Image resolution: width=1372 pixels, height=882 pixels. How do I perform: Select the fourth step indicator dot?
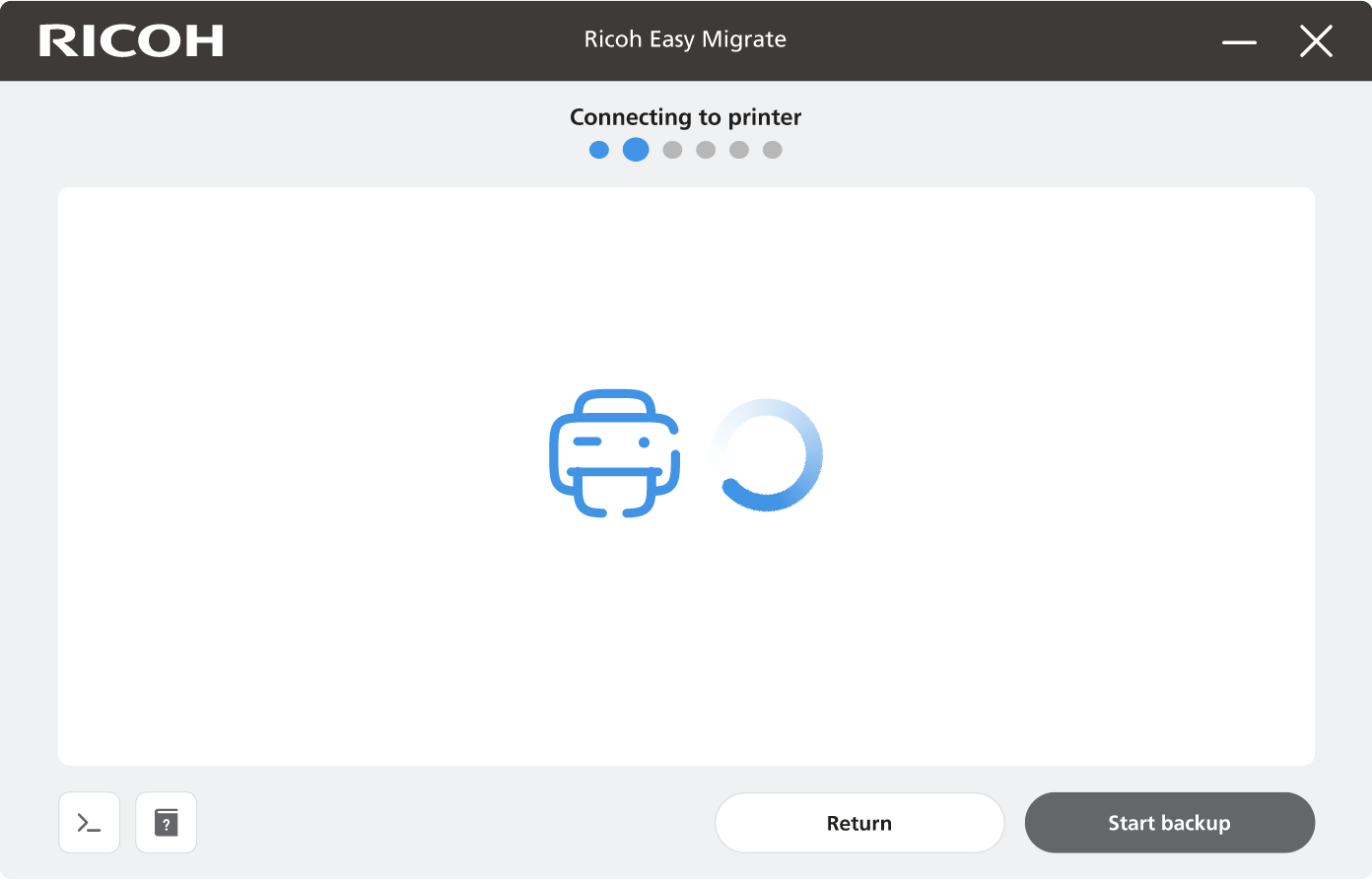click(706, 150)
